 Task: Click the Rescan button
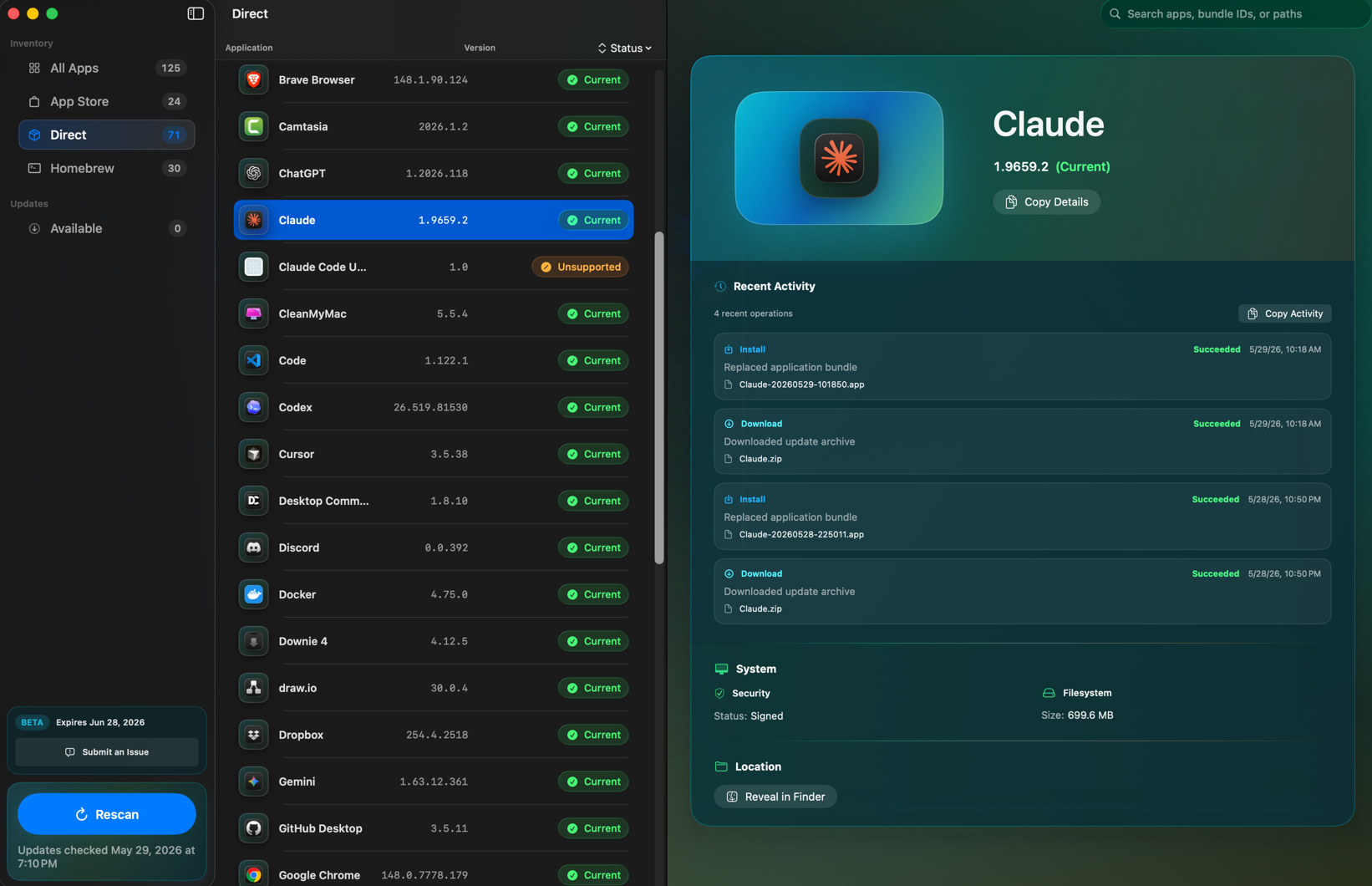click(x=107, y=814)
